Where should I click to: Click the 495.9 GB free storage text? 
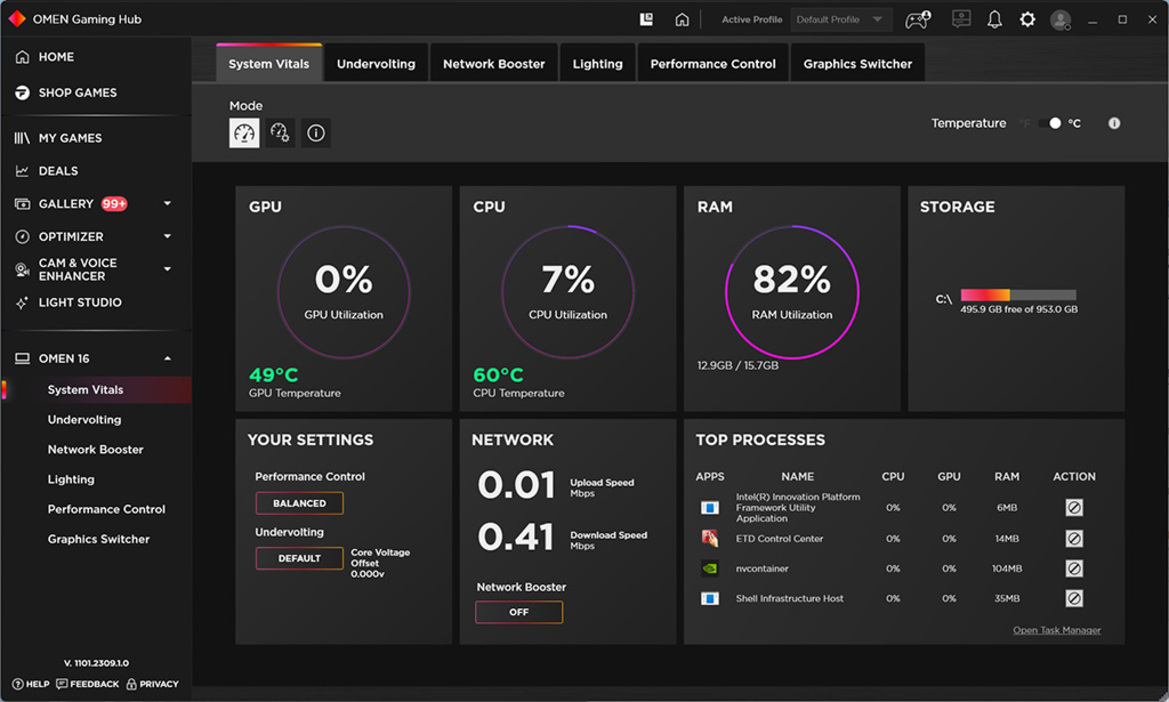[x=1018, y=309]
